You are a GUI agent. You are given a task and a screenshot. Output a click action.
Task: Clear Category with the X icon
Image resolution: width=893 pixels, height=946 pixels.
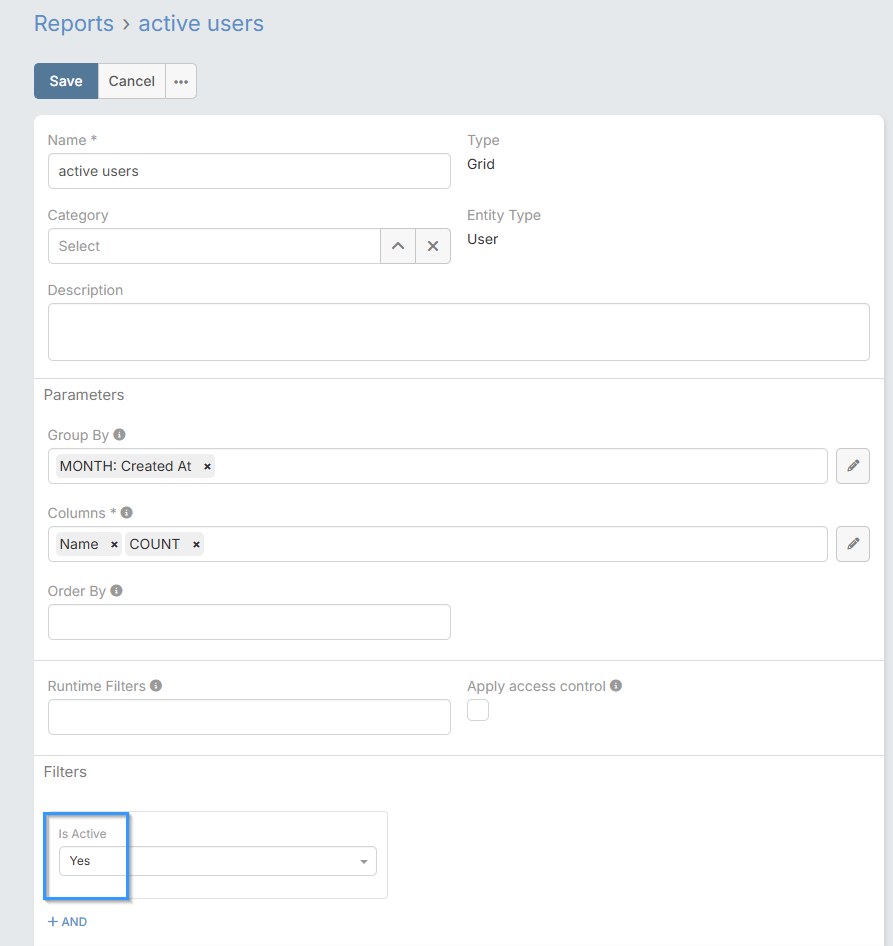coord(433,246)
